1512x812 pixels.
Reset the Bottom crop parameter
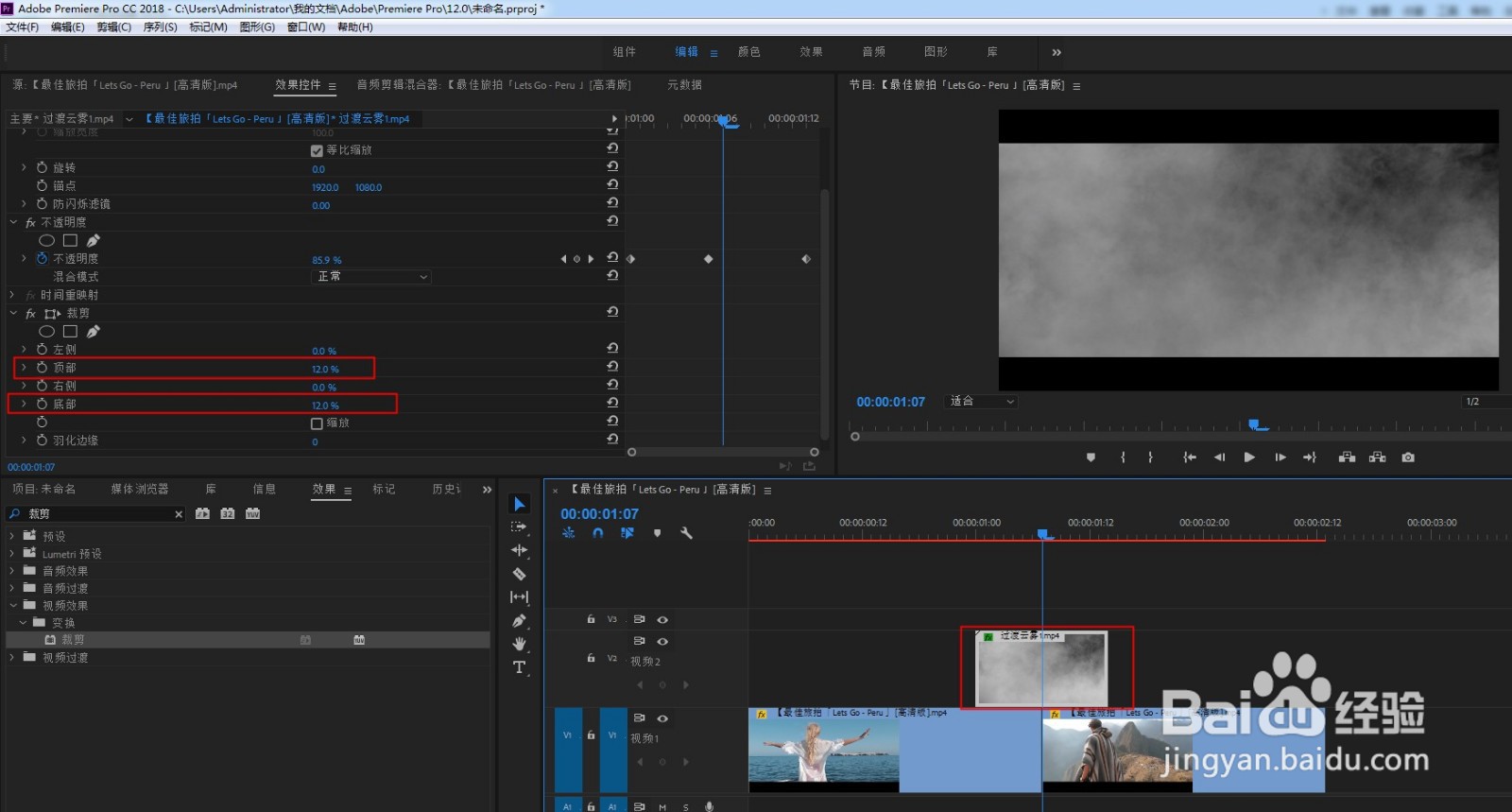[x=612, y=403]
